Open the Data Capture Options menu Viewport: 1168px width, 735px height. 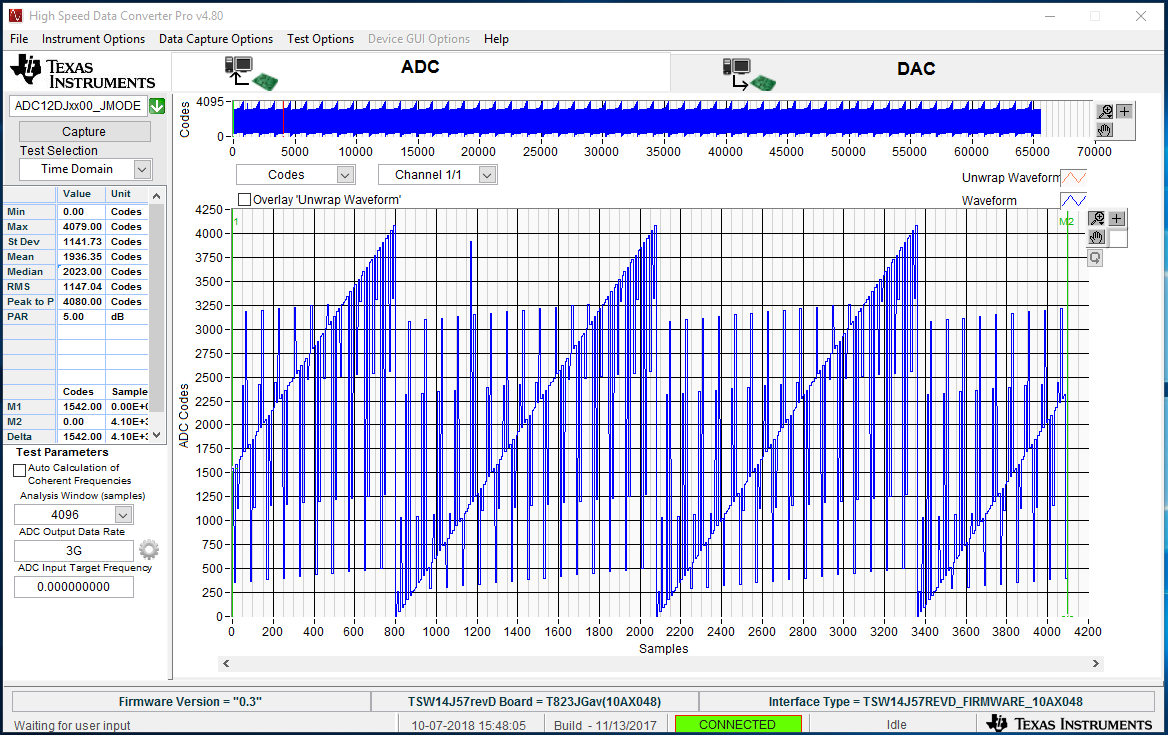pyautogui.click(x=216, y=39)
